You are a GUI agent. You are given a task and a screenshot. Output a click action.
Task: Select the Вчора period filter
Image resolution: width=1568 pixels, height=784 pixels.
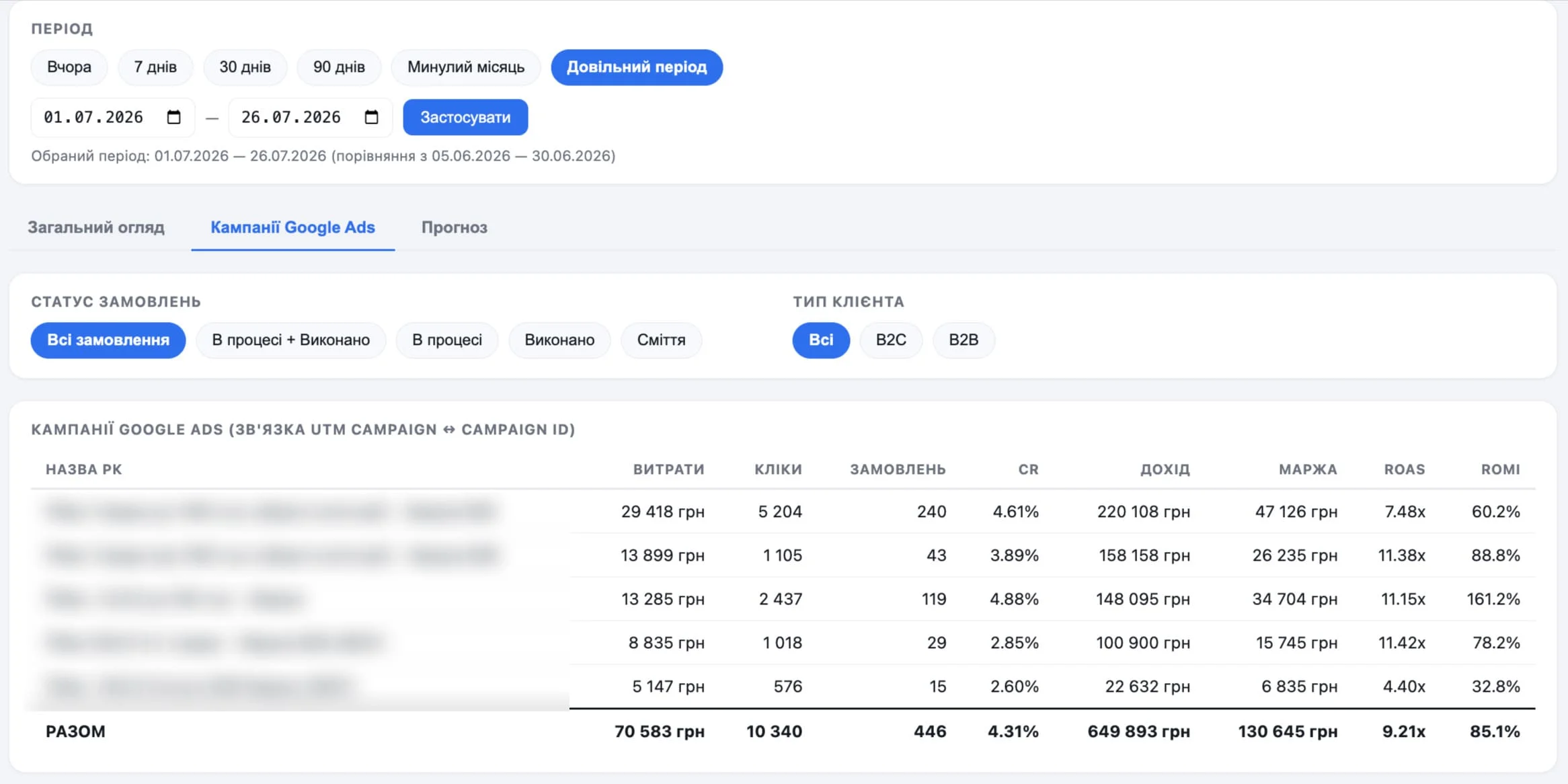69,67
